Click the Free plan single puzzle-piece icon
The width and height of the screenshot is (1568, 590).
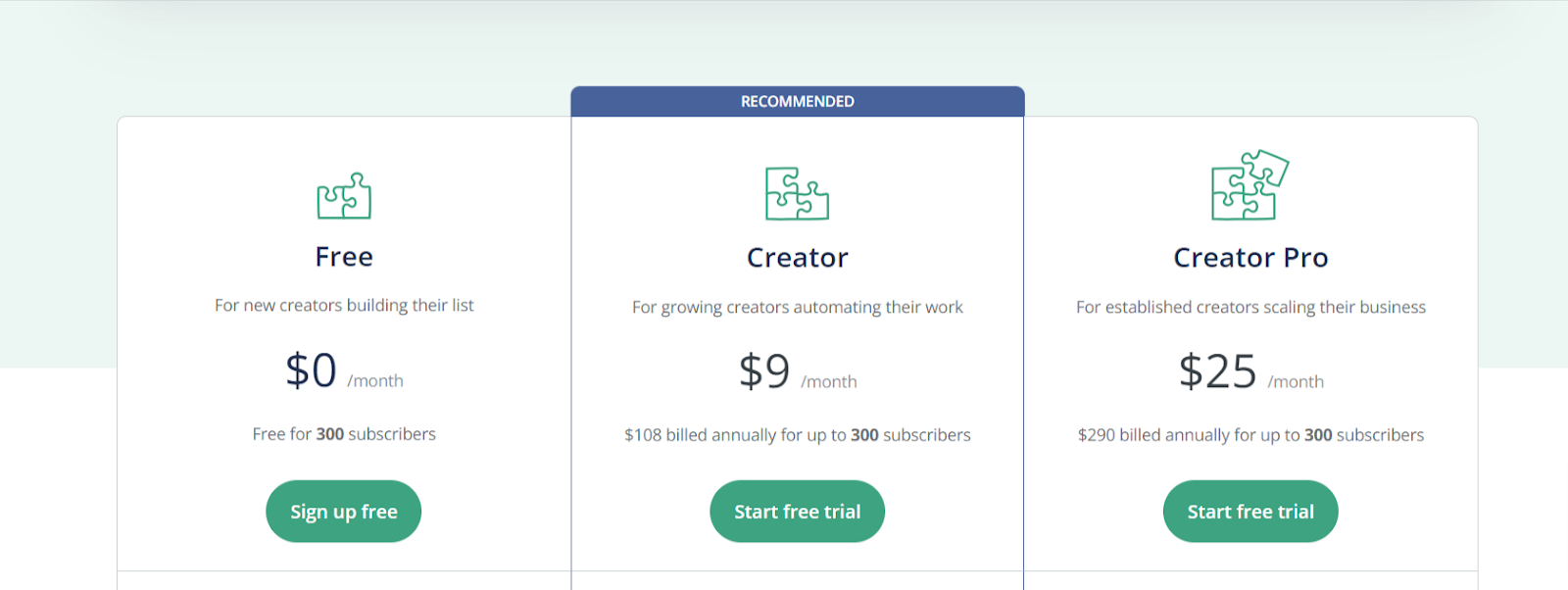[344, 196]
